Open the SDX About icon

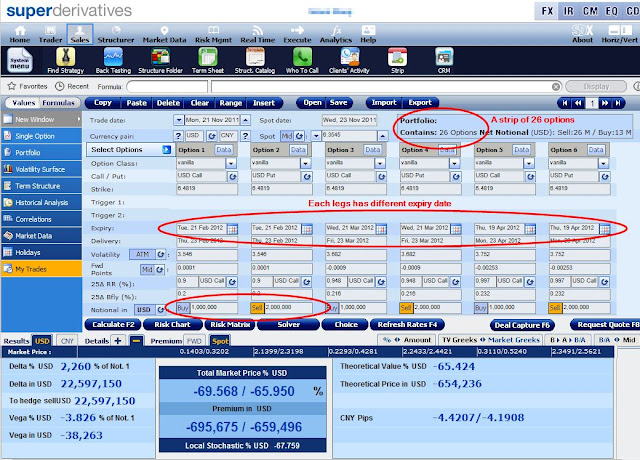[582, 34]
